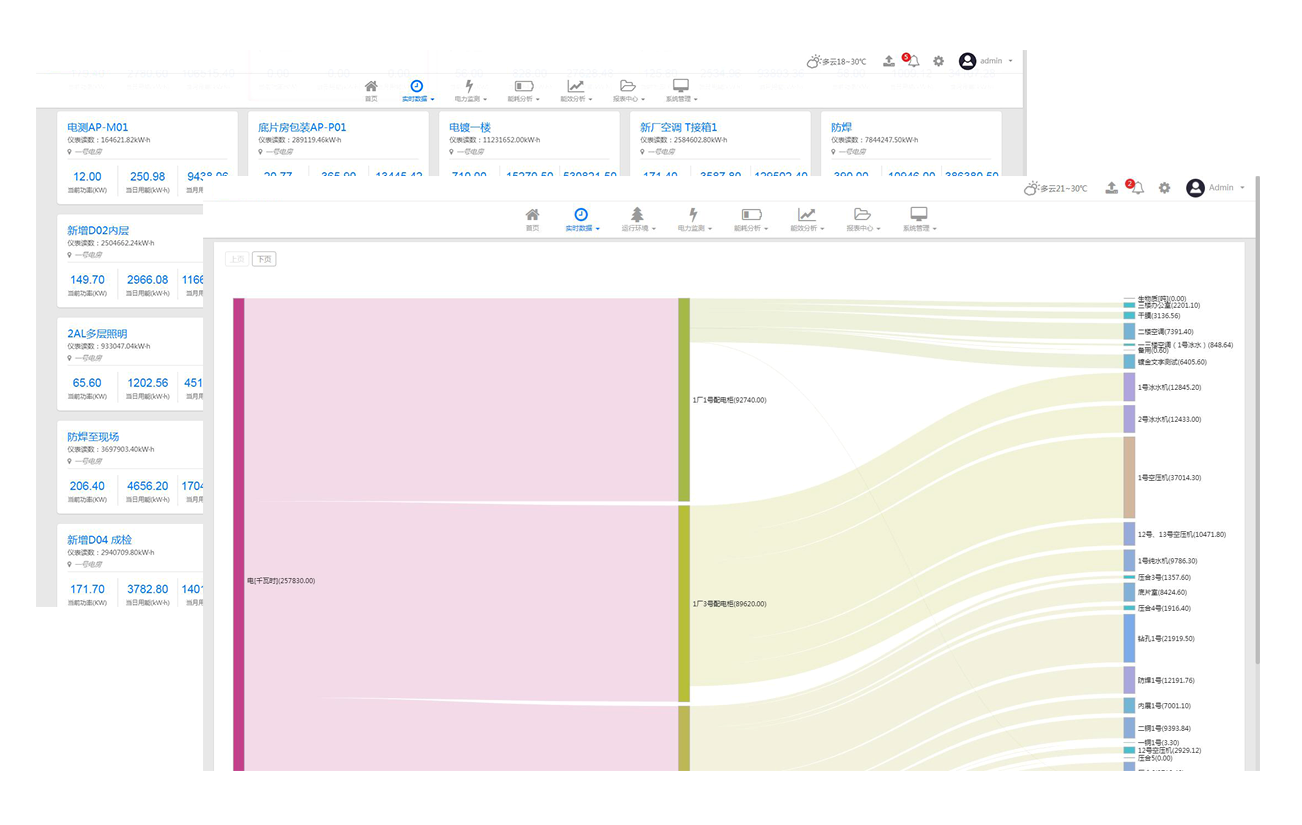Open the 首页 menu item in back window
The height and width of the screenshot is (825, 1302).
[371, 99]
